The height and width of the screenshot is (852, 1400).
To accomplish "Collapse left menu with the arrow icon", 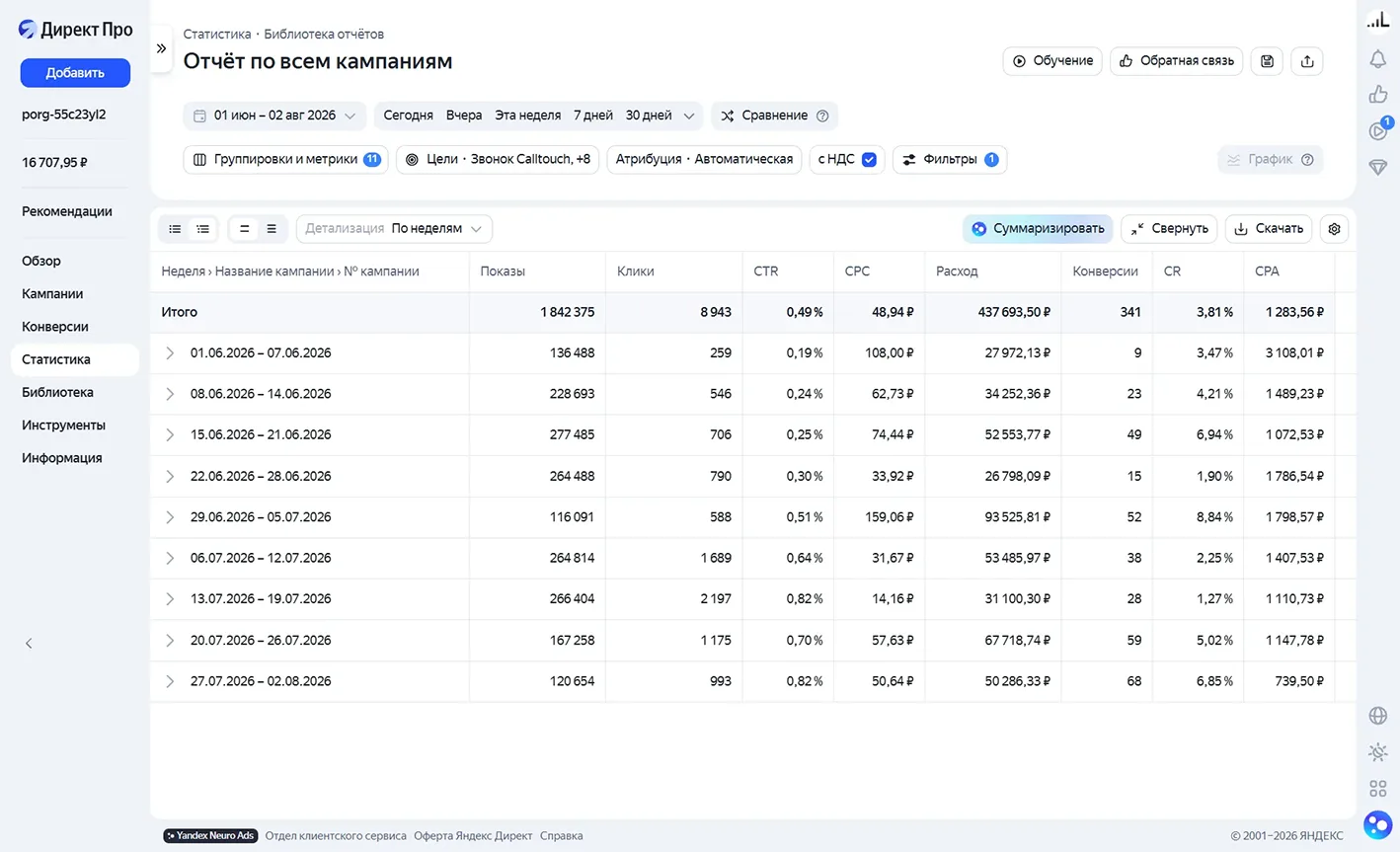I will point(29,644).
